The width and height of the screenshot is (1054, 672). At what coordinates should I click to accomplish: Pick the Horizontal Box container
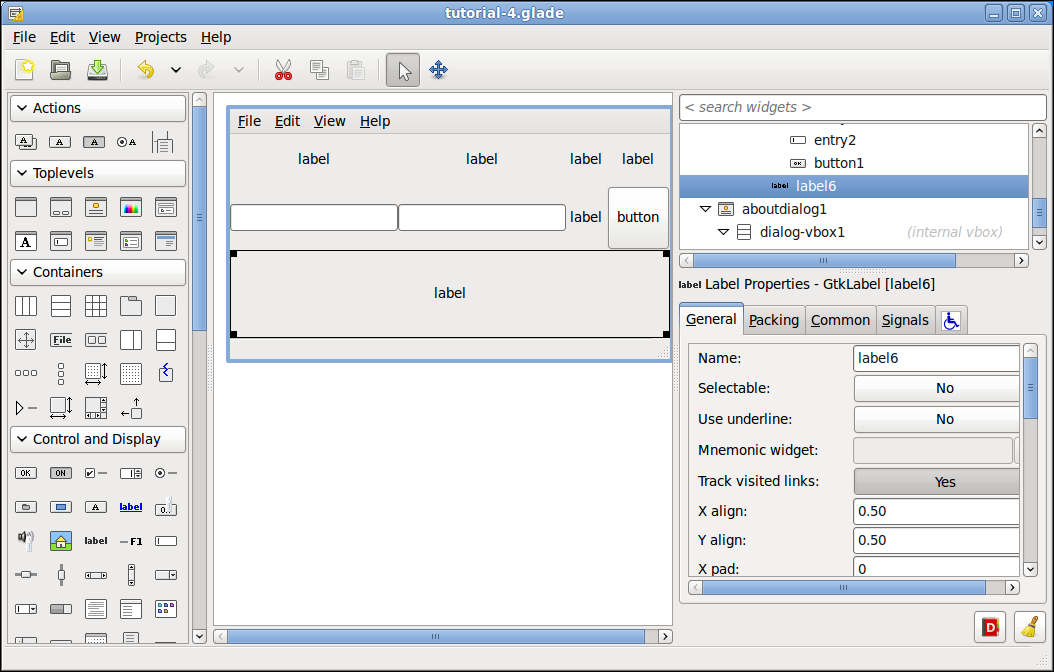tap(26, 306)
